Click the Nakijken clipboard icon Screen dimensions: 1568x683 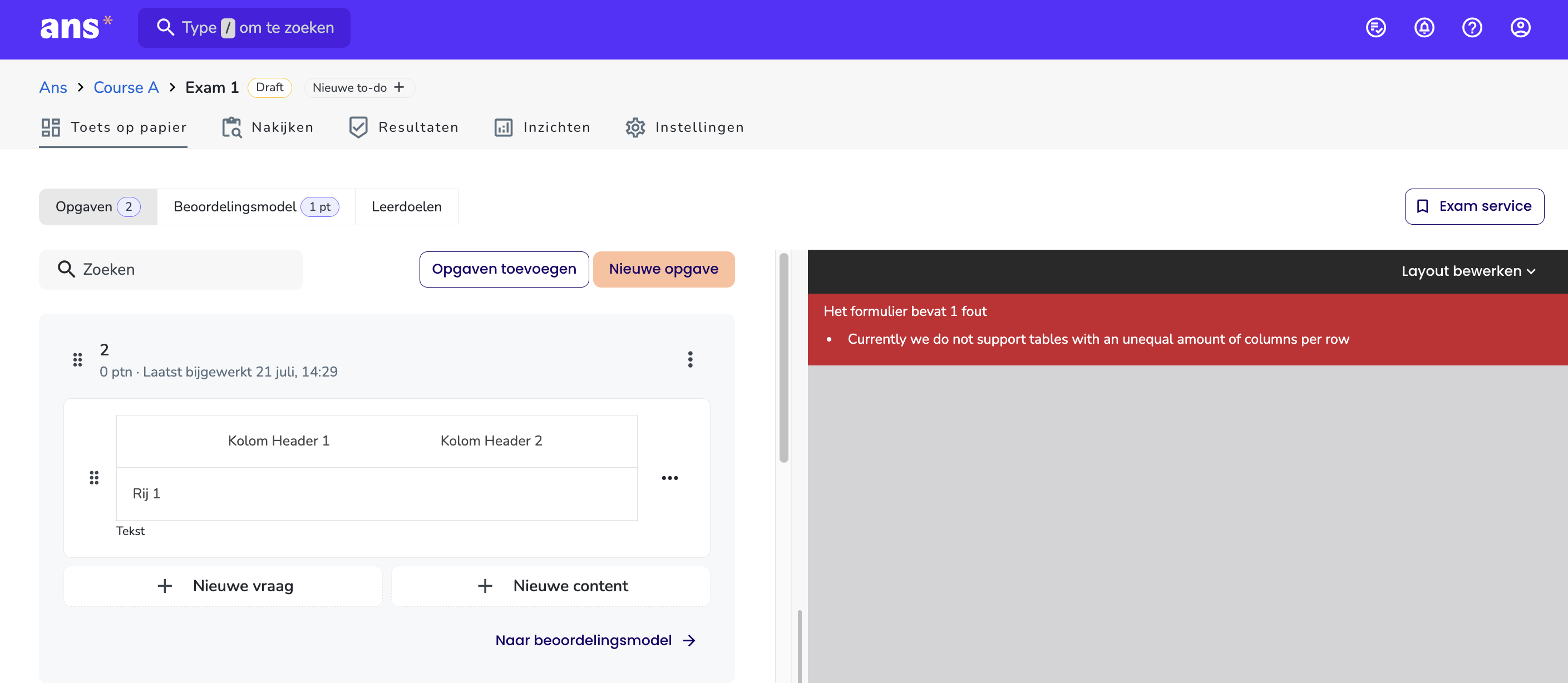pyautogui.click(x=232, y=127)
